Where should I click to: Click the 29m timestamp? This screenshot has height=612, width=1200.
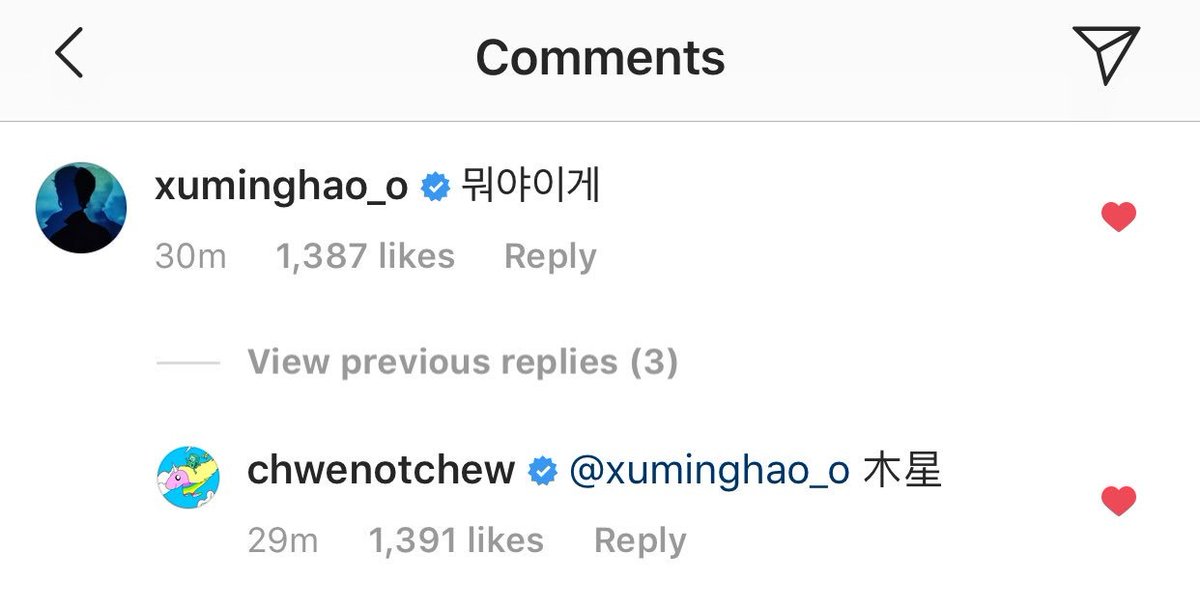click(282, 541)
